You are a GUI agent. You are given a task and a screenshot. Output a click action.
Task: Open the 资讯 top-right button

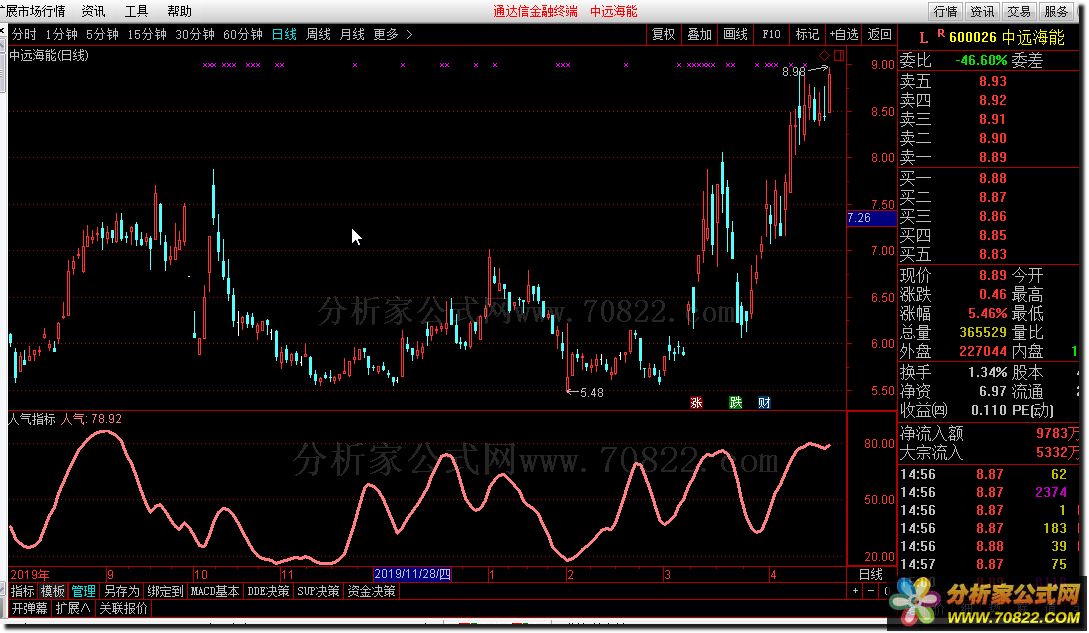point(982,11)
